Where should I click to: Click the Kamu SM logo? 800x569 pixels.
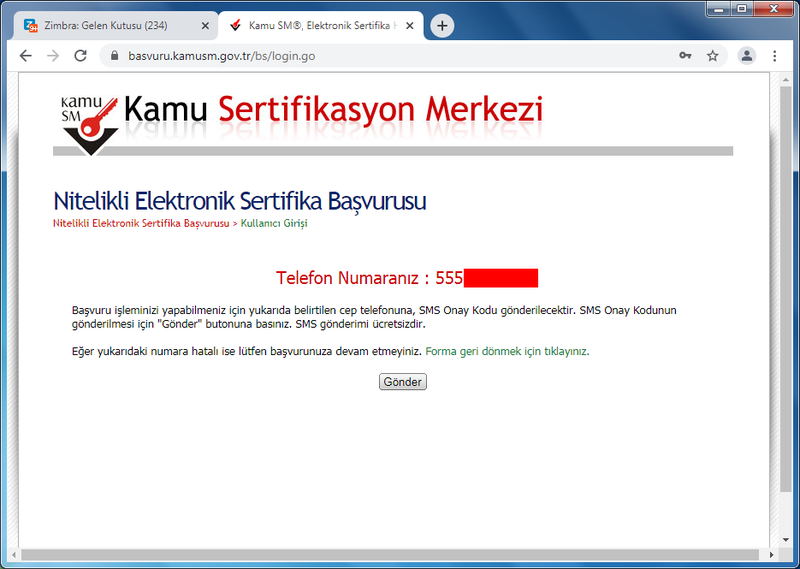coord(89,122)
